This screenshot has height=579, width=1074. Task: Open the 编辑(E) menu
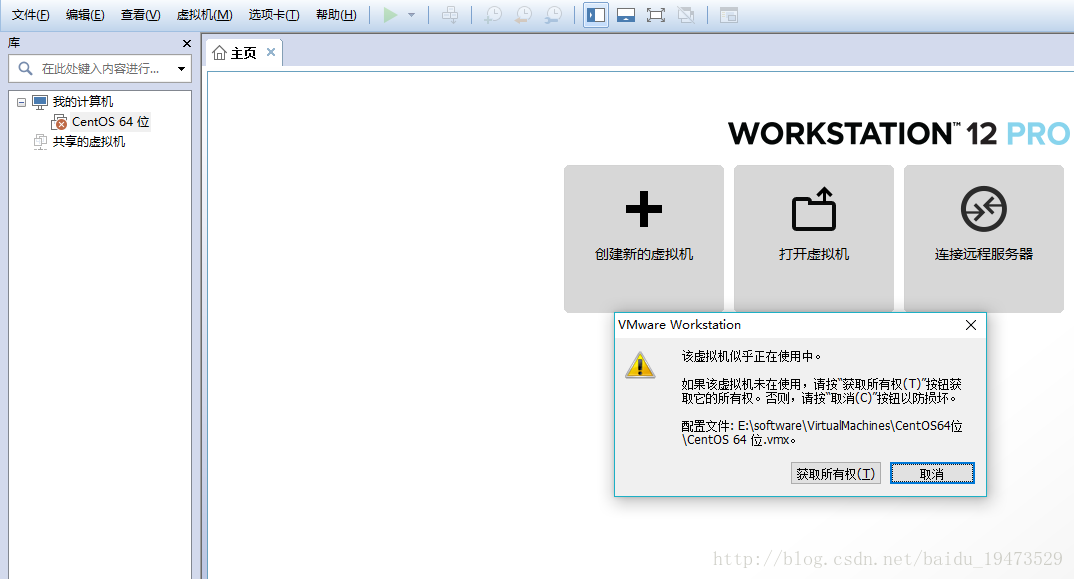86,15
